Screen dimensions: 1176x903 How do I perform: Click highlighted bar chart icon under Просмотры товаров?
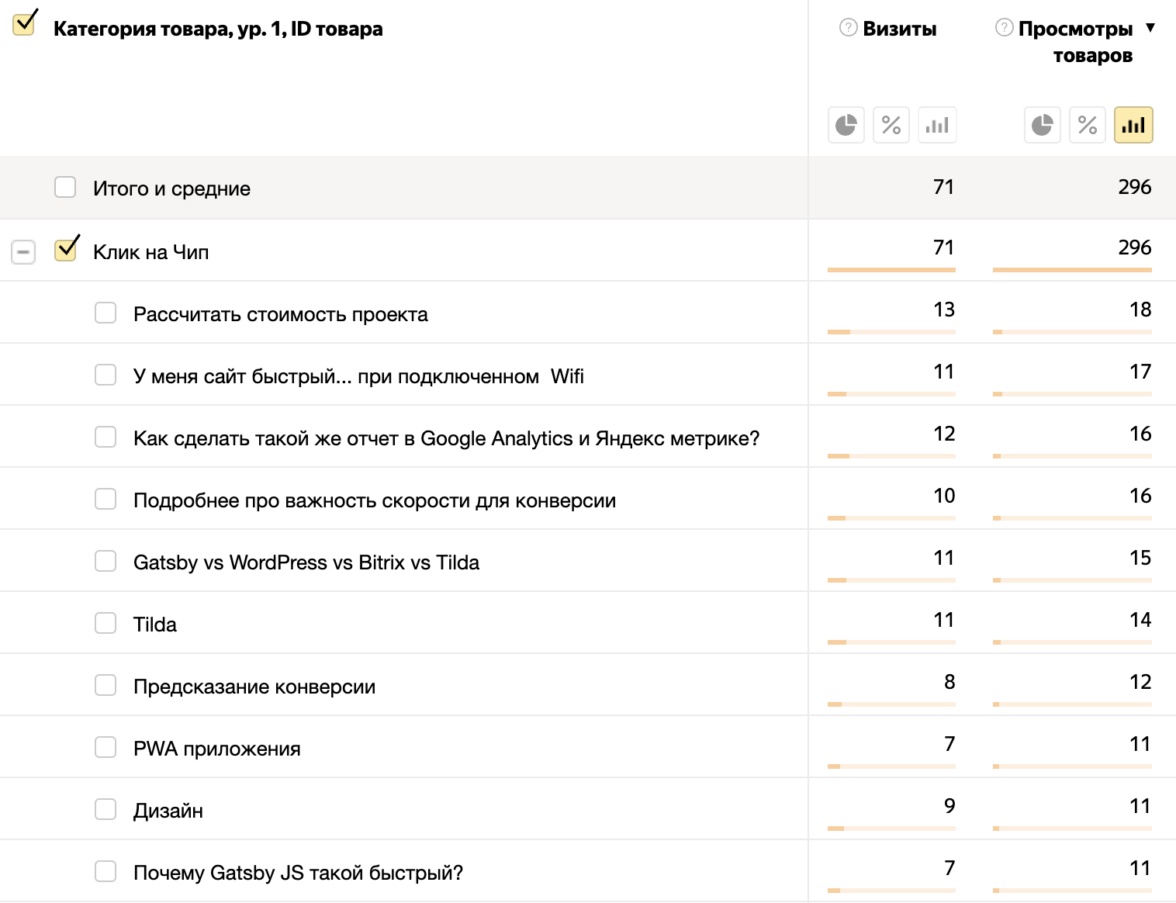pos(1133,125)
